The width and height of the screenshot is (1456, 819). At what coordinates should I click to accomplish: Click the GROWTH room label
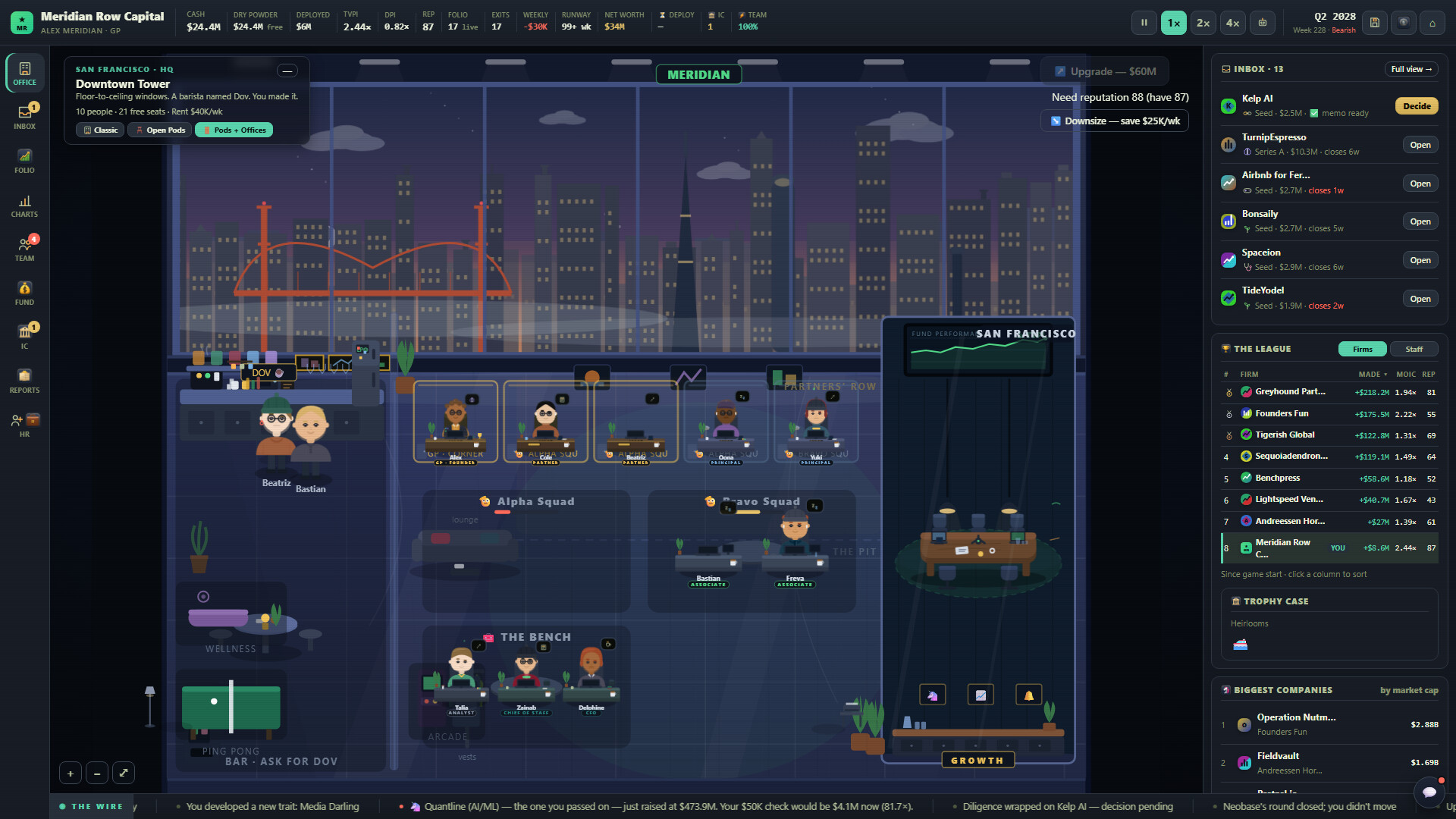coord(977,761)
